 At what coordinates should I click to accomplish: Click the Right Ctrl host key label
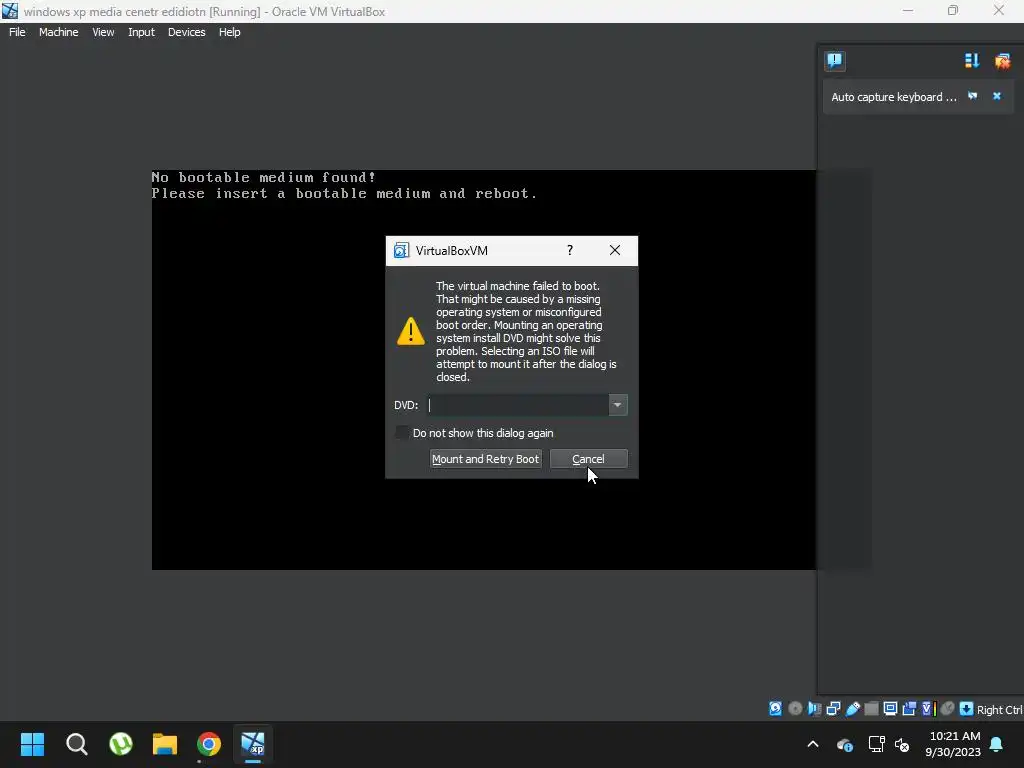pos(999,710)
